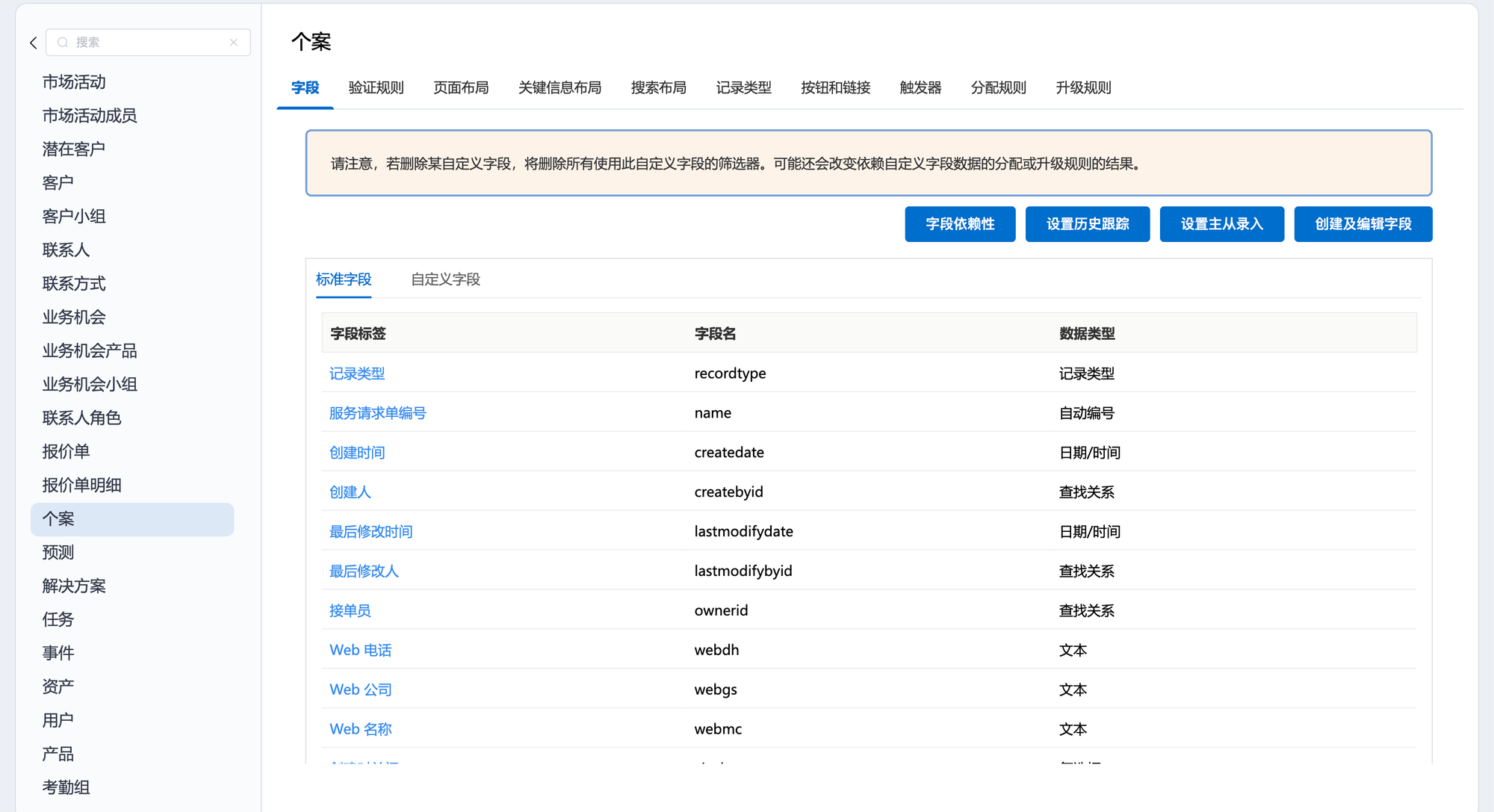
Task: Click the 字段依赖性 button
Action: point(960,224)
